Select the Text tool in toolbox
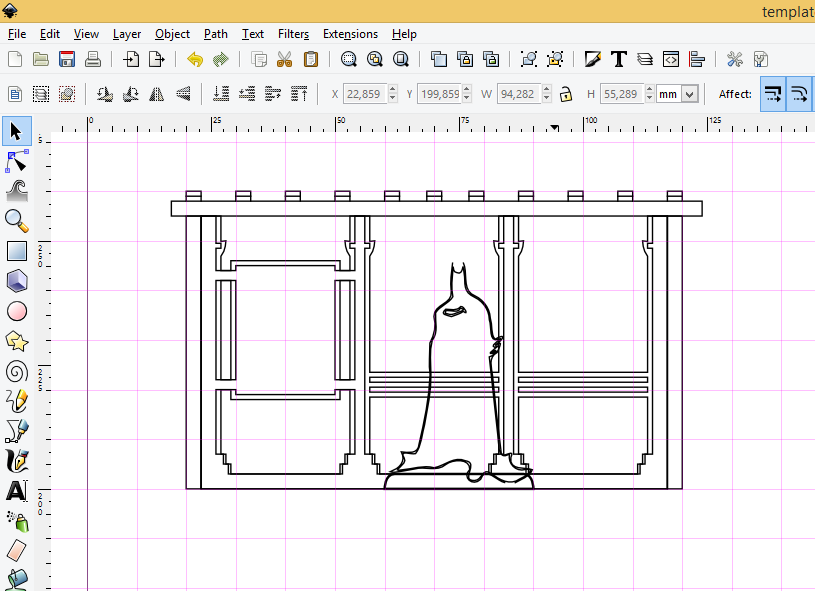 click(x=17, y=491)
